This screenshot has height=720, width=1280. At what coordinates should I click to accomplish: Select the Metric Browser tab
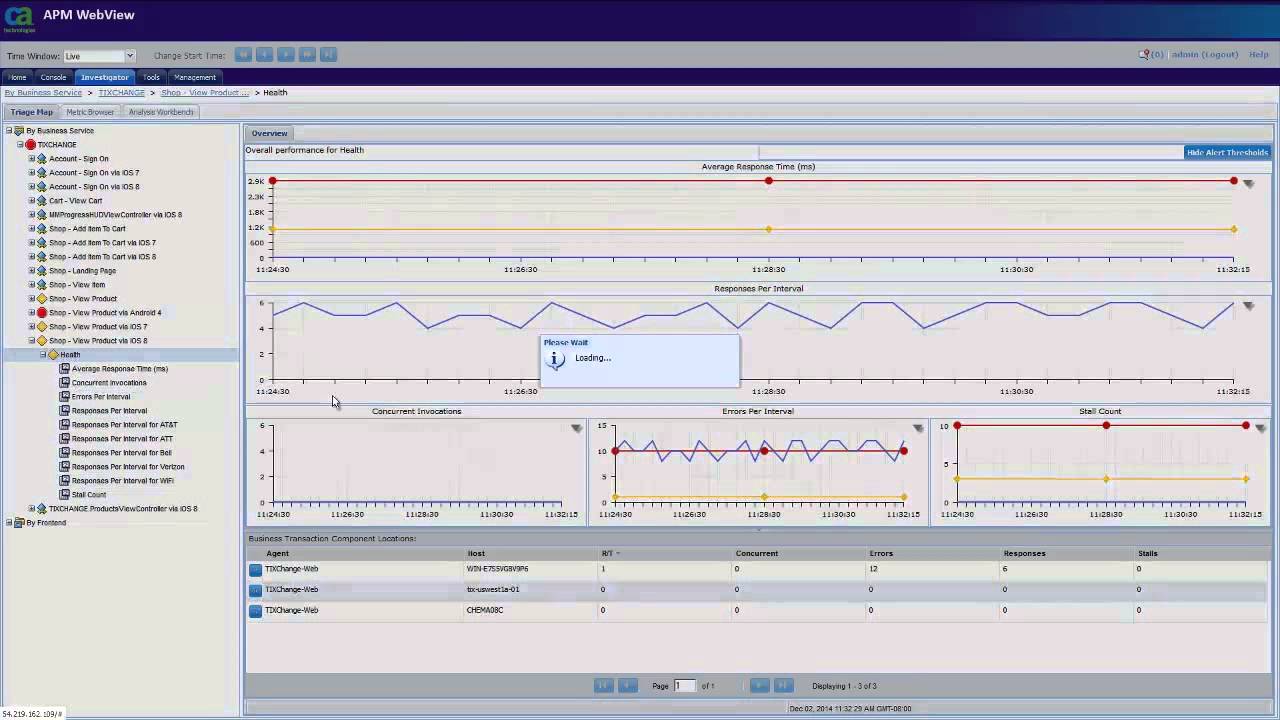click(90, 112)
